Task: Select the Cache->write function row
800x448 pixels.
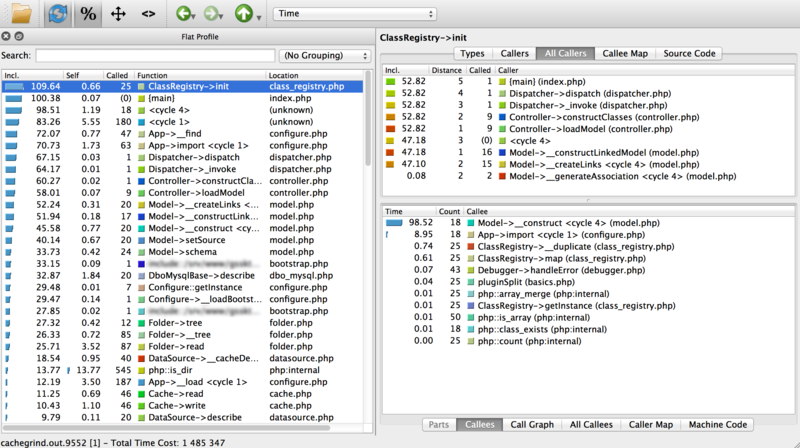Action: [x=183, y=406]
